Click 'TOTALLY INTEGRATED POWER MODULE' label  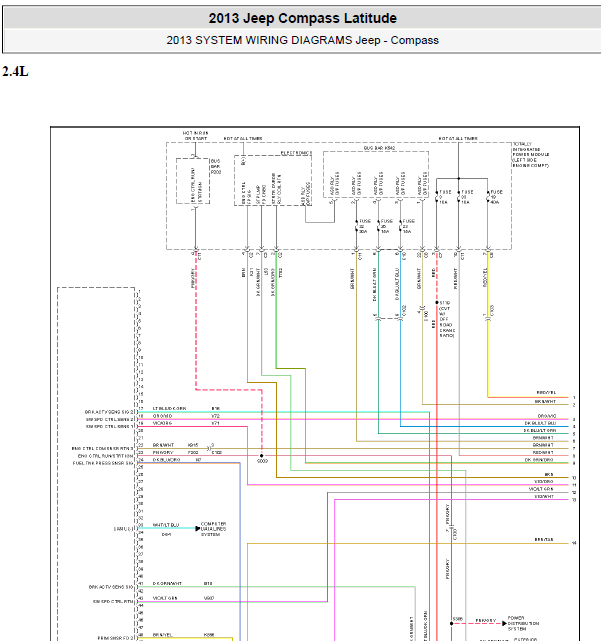[531, 155]
